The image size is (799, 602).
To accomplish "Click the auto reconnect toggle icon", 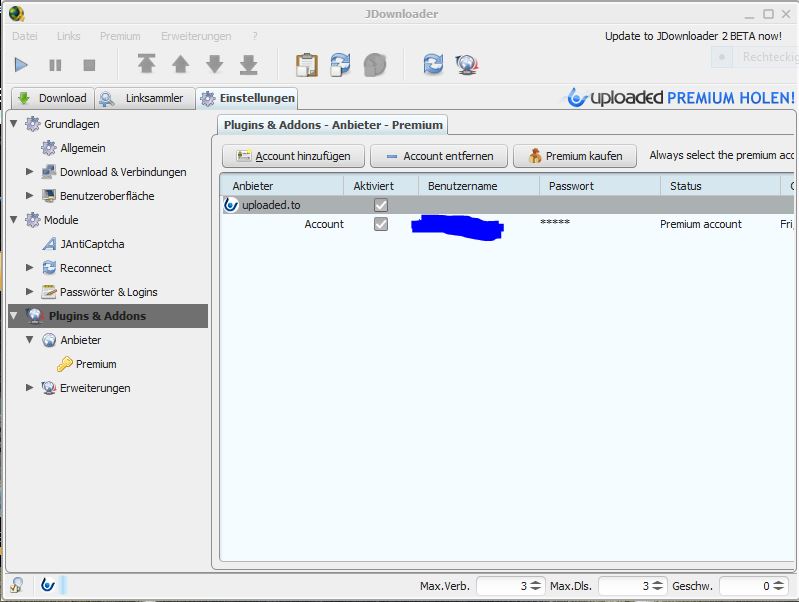I will 340,65.
